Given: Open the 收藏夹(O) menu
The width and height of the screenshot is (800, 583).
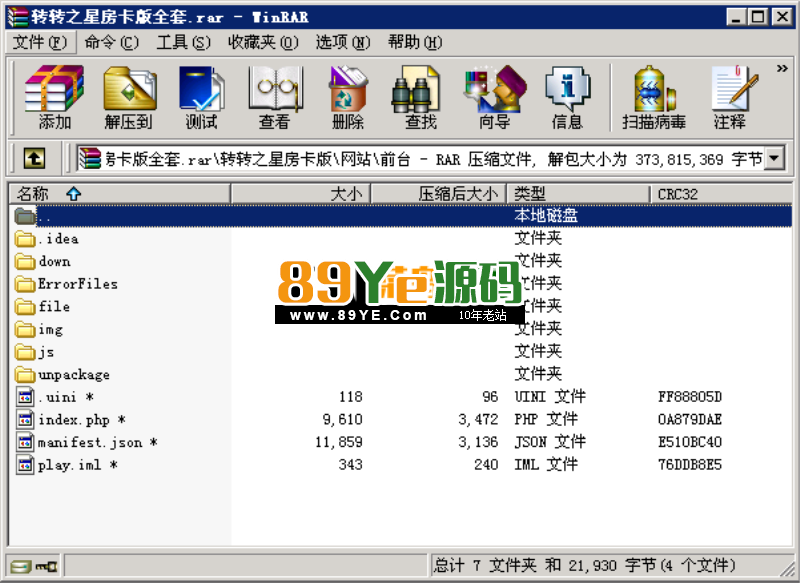Looking at the screenshot, I should pyautogui.click(x=263, y=42).
